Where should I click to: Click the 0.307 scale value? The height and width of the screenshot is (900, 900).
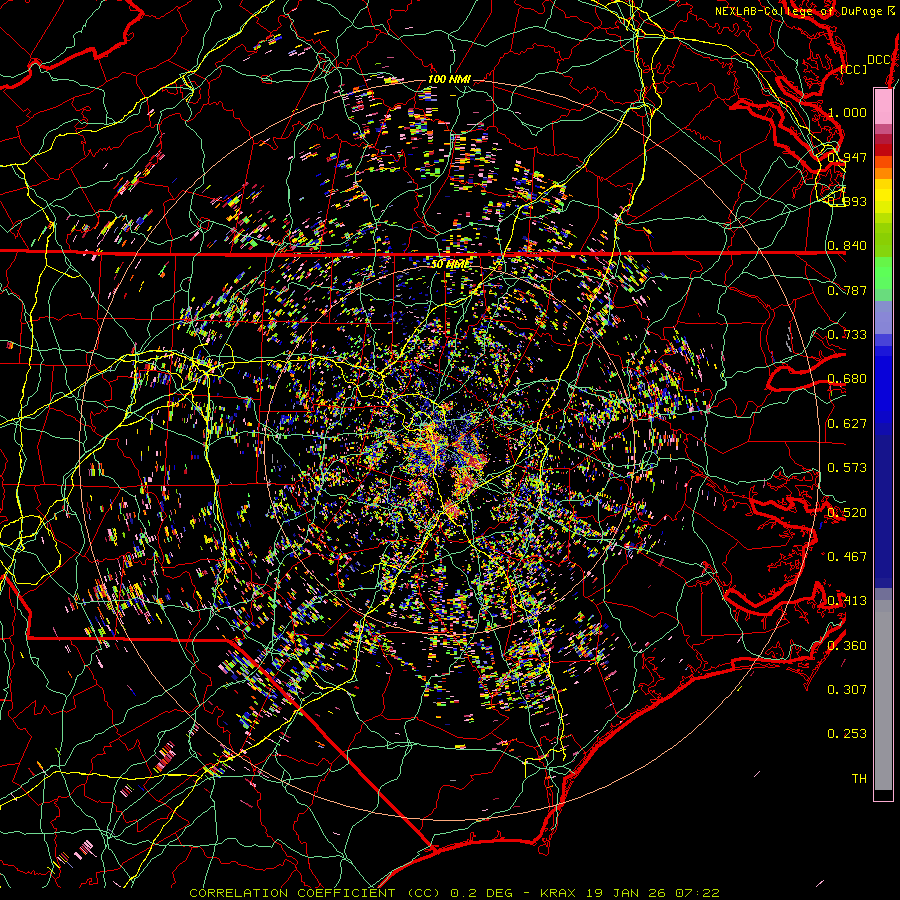click(847, 689)
